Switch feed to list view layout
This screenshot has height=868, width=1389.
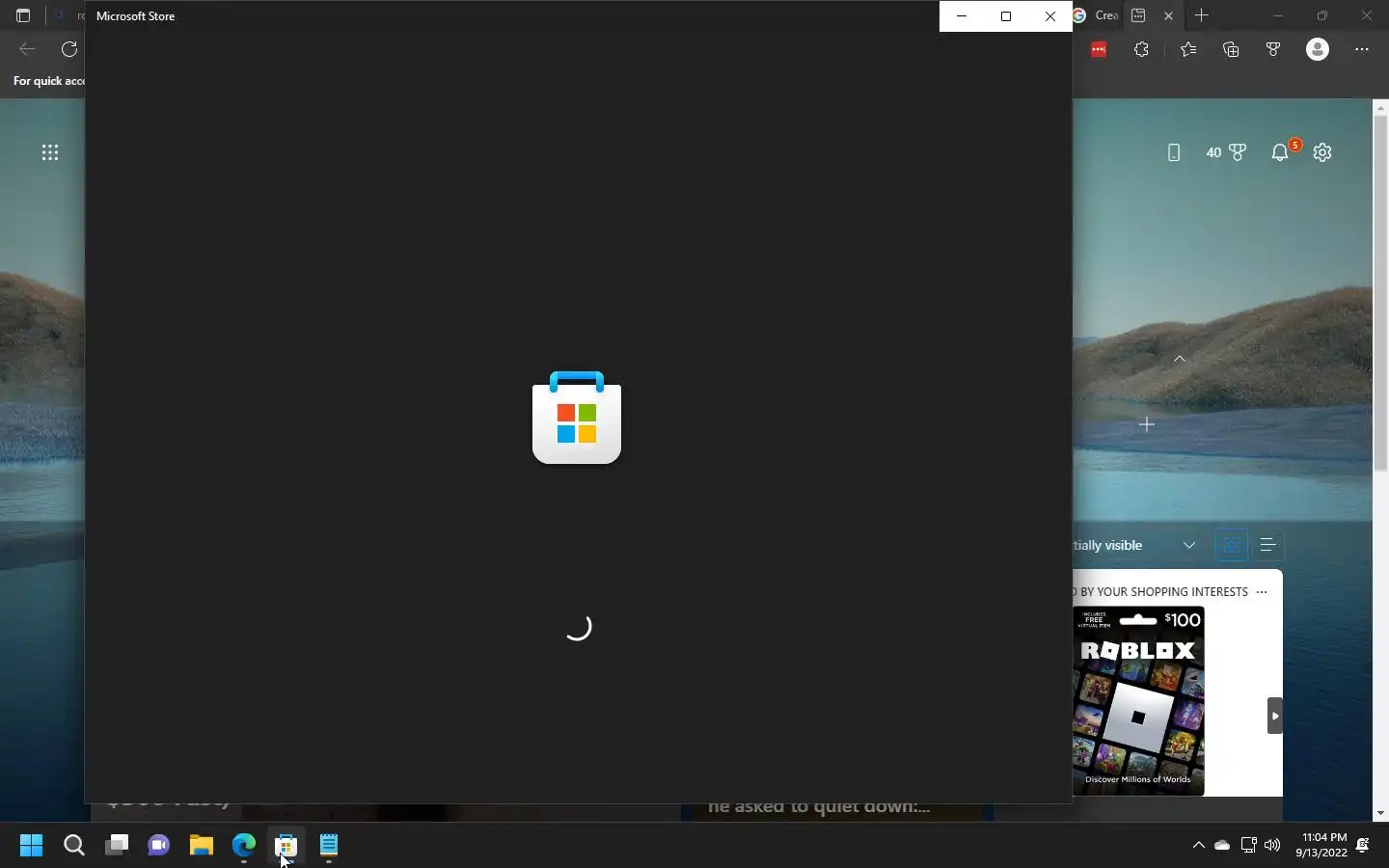(1268, 545)
